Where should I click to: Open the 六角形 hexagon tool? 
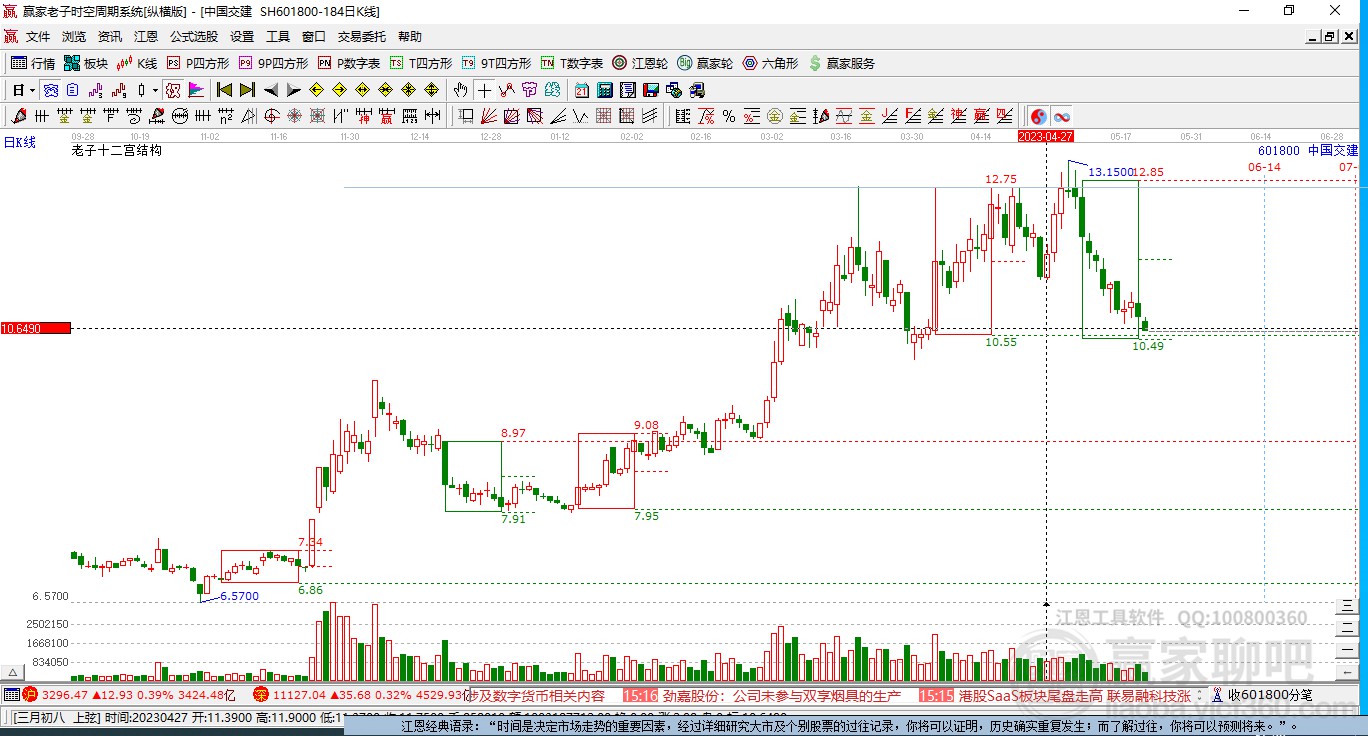(x=770, y=63)
